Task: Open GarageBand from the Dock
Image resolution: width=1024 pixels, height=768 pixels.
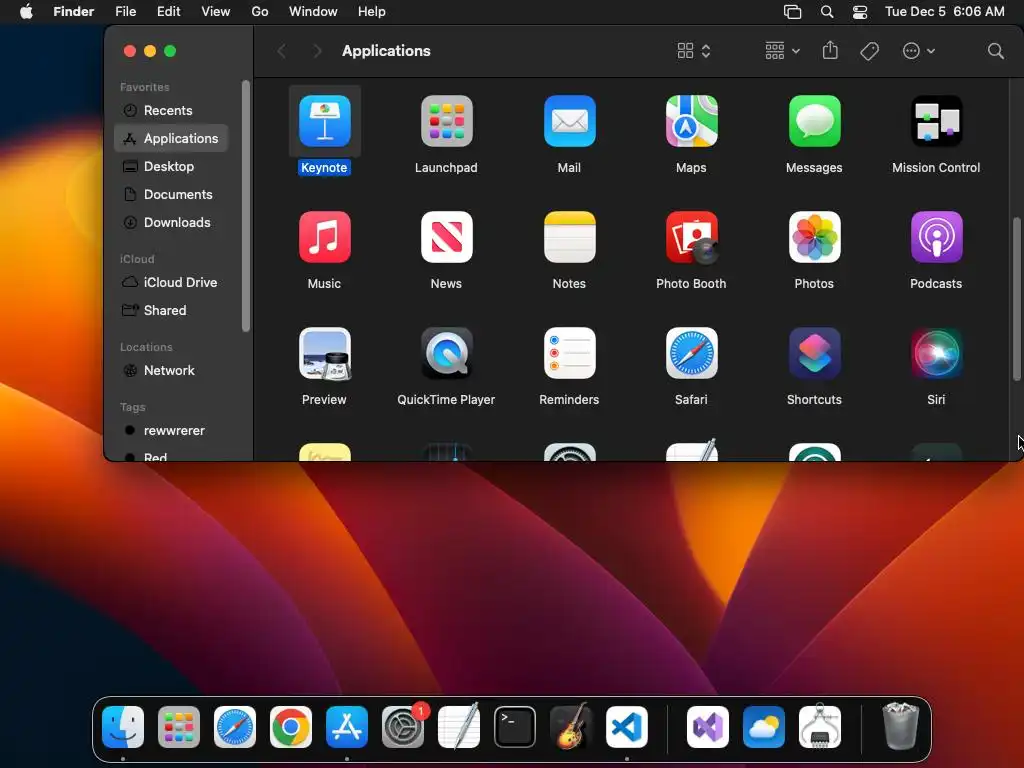Action: click(x=571, y=727)
